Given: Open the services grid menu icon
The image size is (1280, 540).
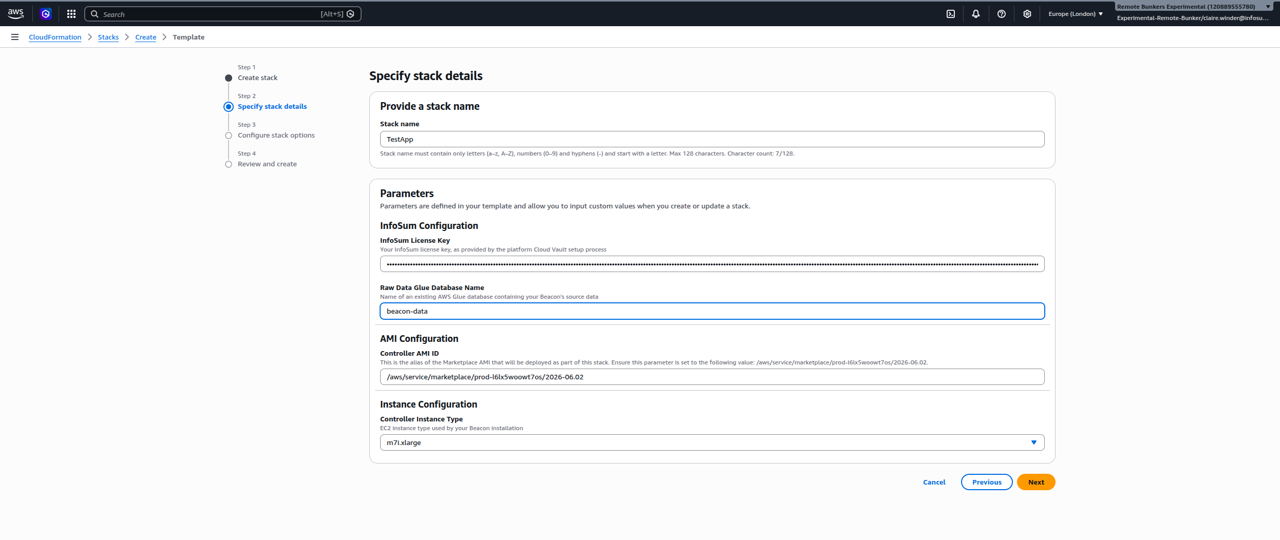Looking at the screenshot, I should pyautogui.click(x=71, y=14).
